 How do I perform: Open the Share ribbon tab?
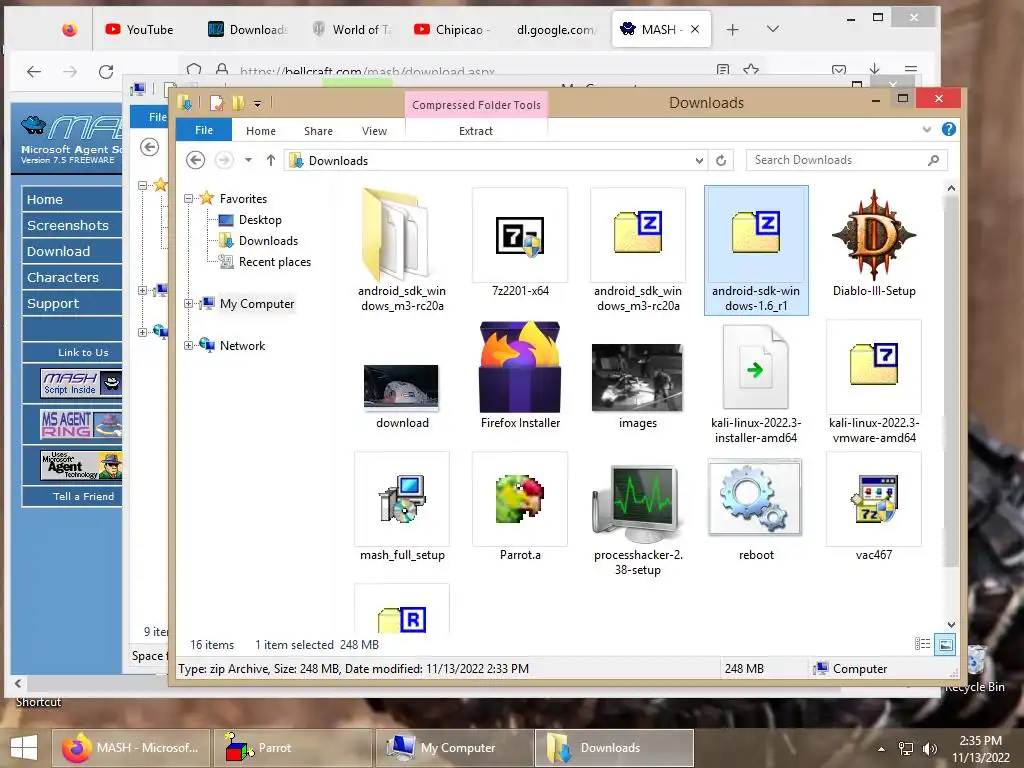[x=318, y=131]
